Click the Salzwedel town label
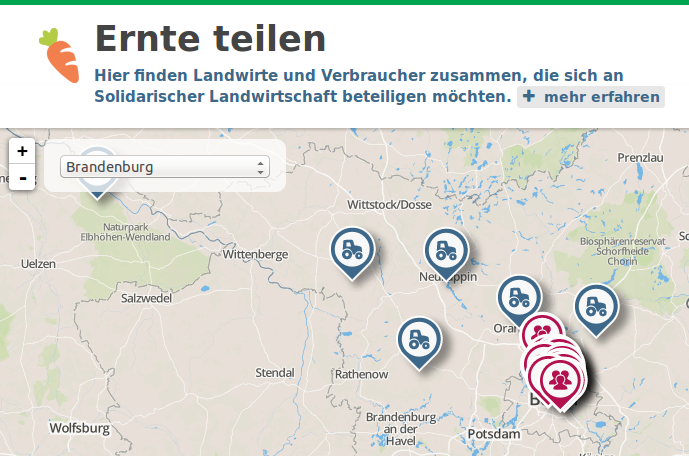 pos(146,298)
